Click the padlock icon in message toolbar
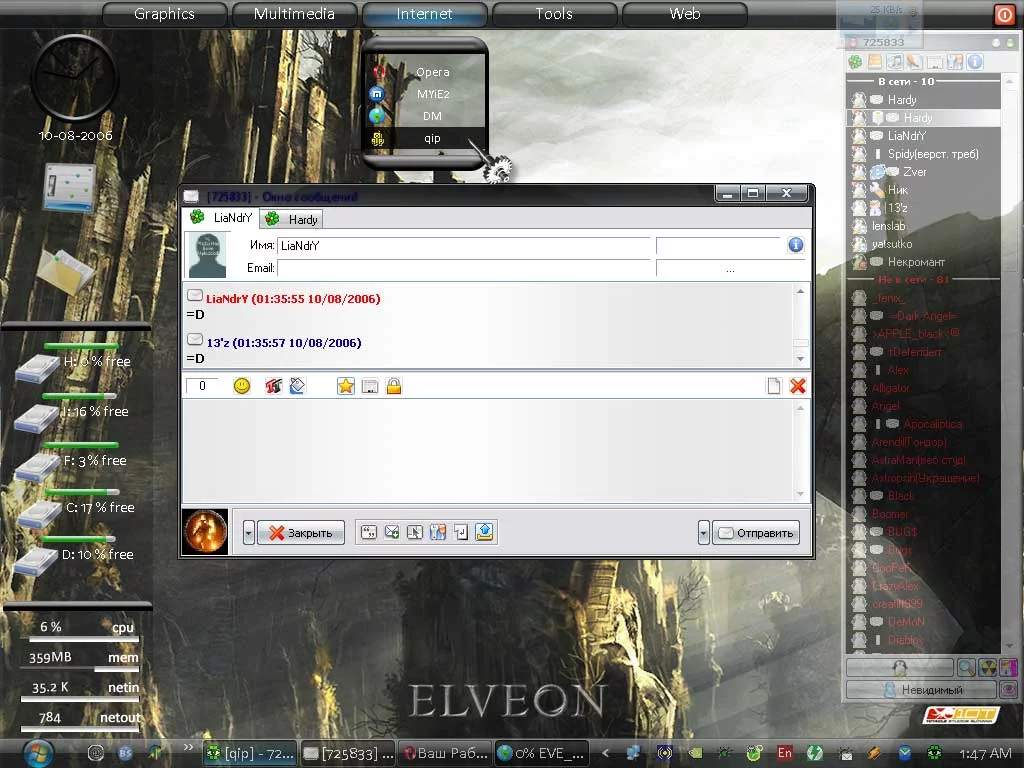This screenshot has width=1024, height=768. point(394,386)
